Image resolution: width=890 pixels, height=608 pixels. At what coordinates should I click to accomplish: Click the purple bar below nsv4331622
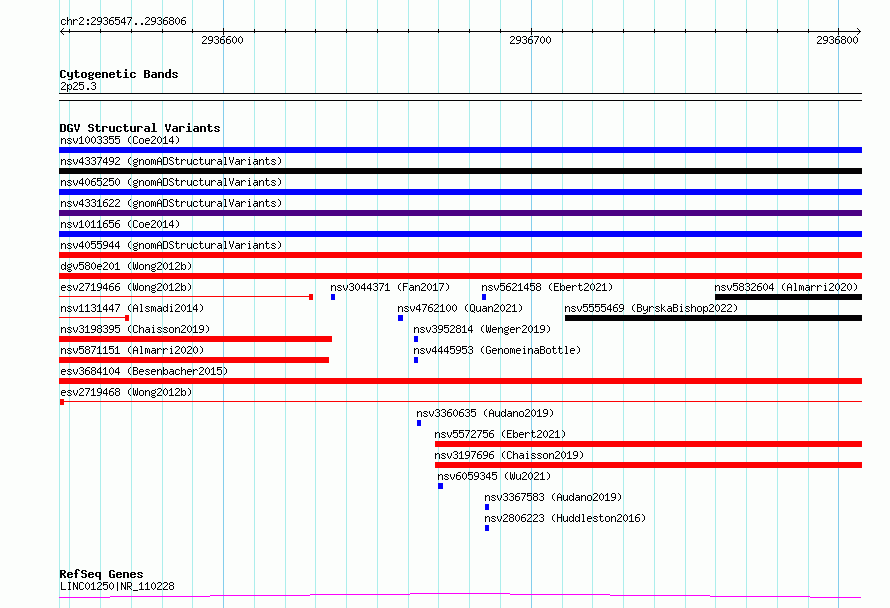[460, 213]
